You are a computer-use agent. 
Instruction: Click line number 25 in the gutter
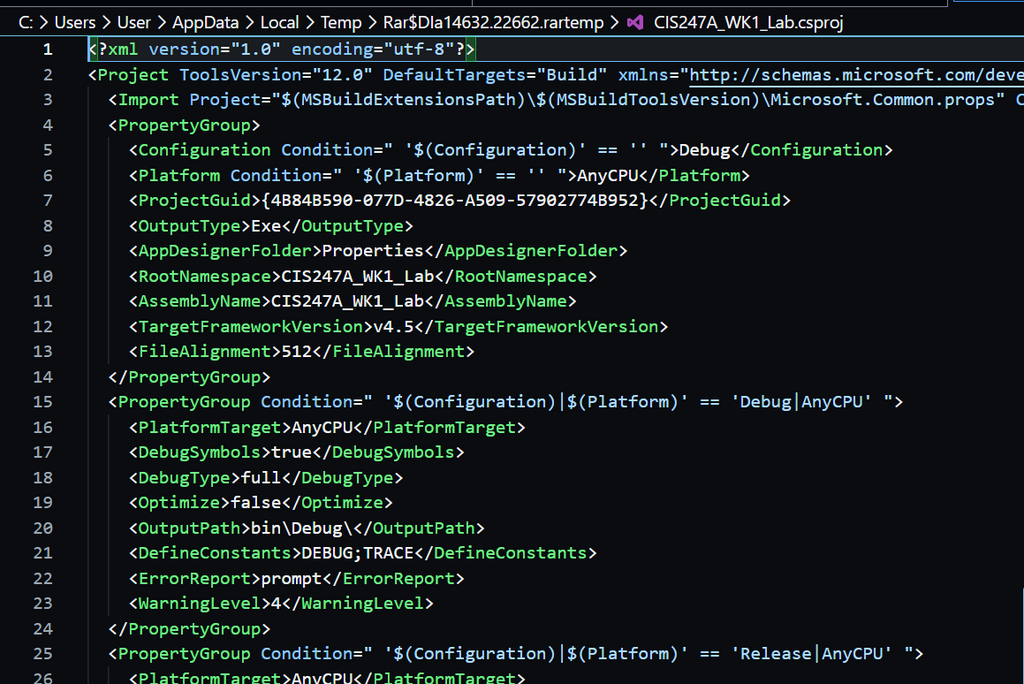[42, 654]
